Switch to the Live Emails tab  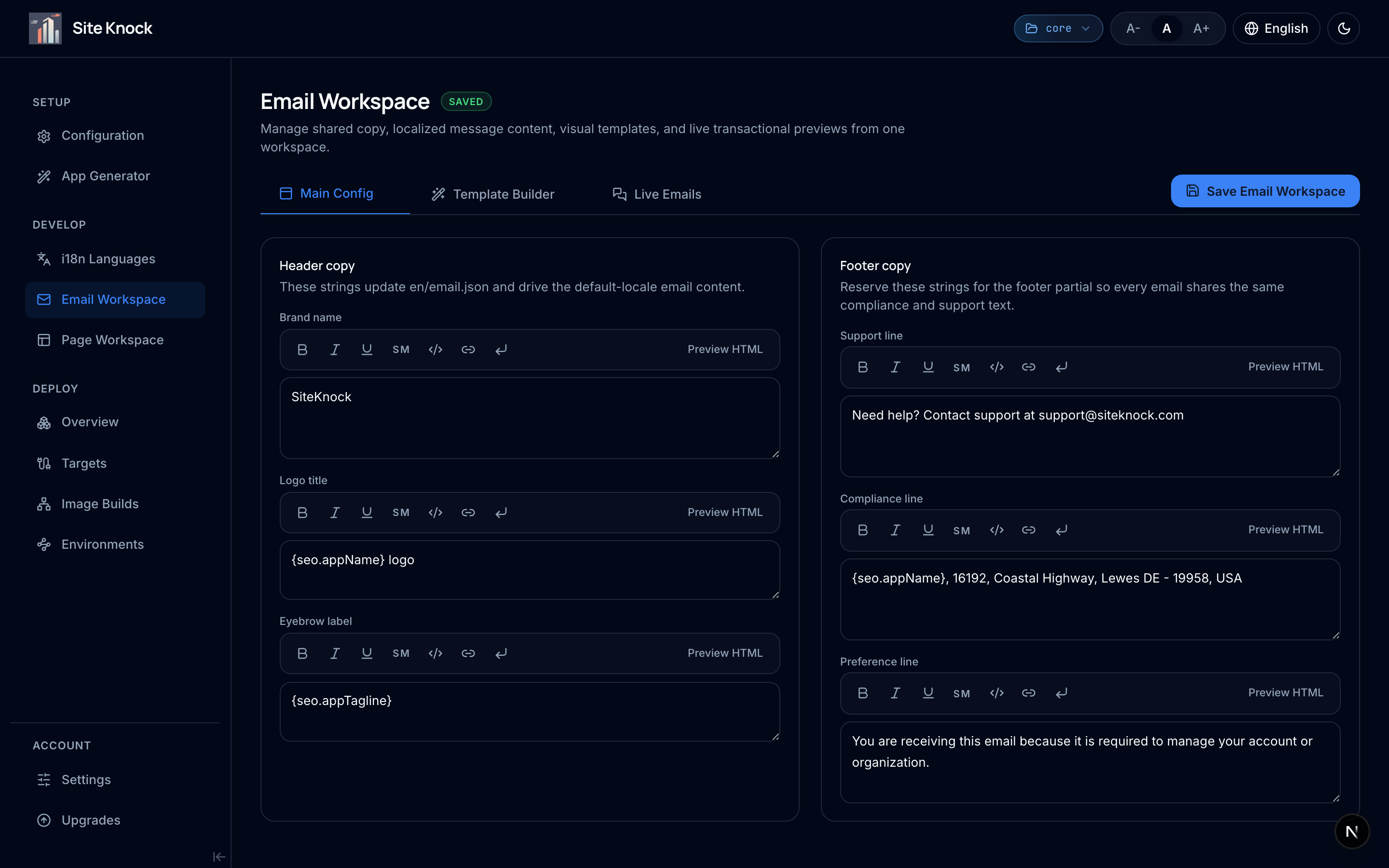pos(656,194)
